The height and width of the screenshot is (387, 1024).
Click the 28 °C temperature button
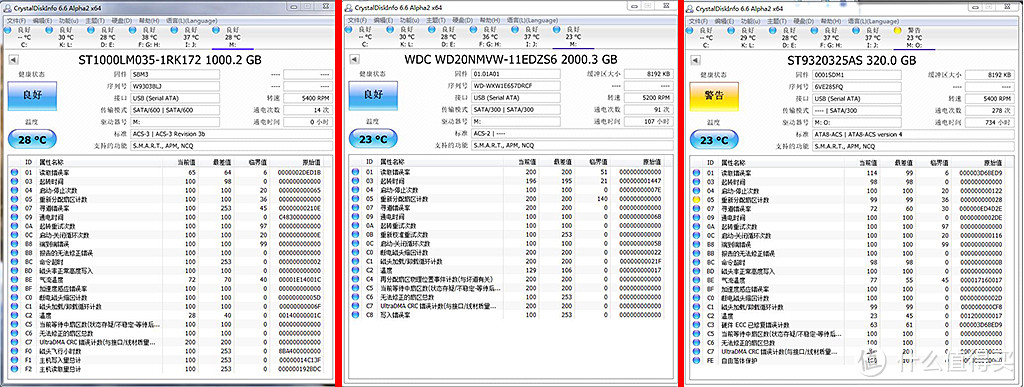[x=32, y=140]
